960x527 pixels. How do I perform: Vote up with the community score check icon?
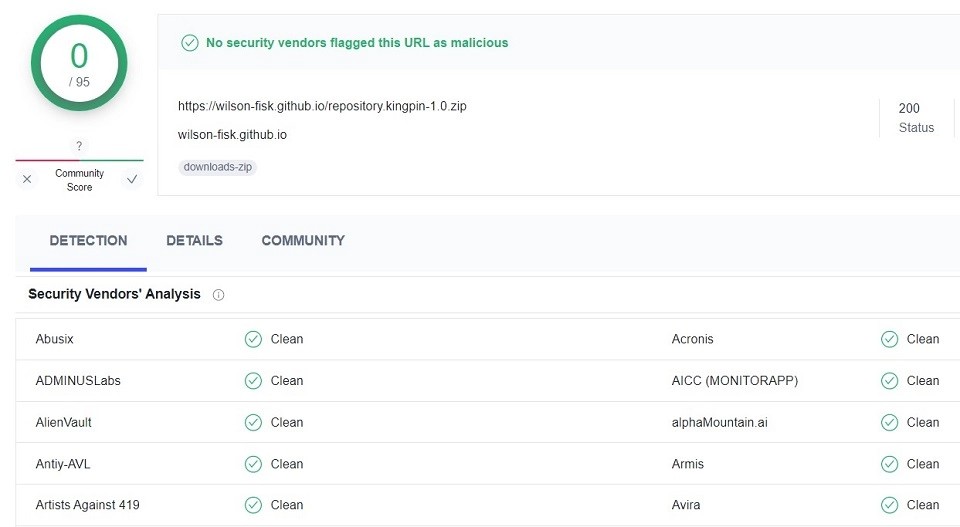click(132, 179)
